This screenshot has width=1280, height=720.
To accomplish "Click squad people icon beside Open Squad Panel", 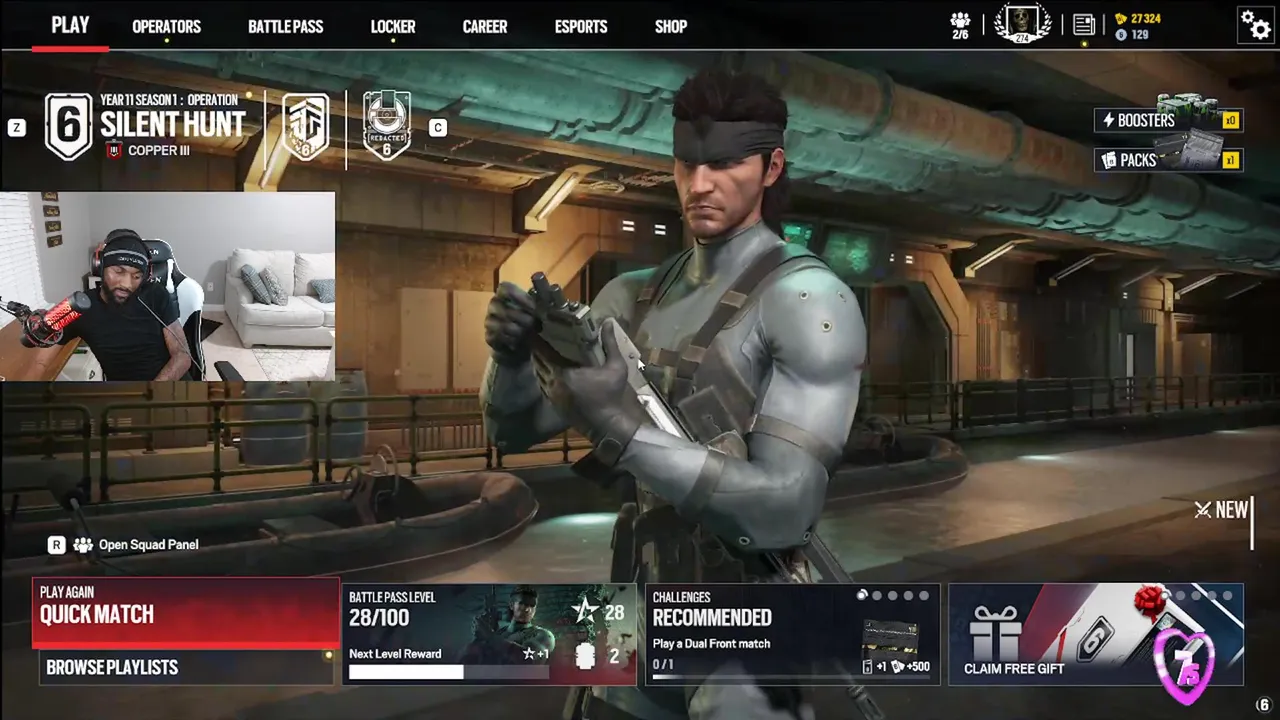I will [x=83, y=545].
